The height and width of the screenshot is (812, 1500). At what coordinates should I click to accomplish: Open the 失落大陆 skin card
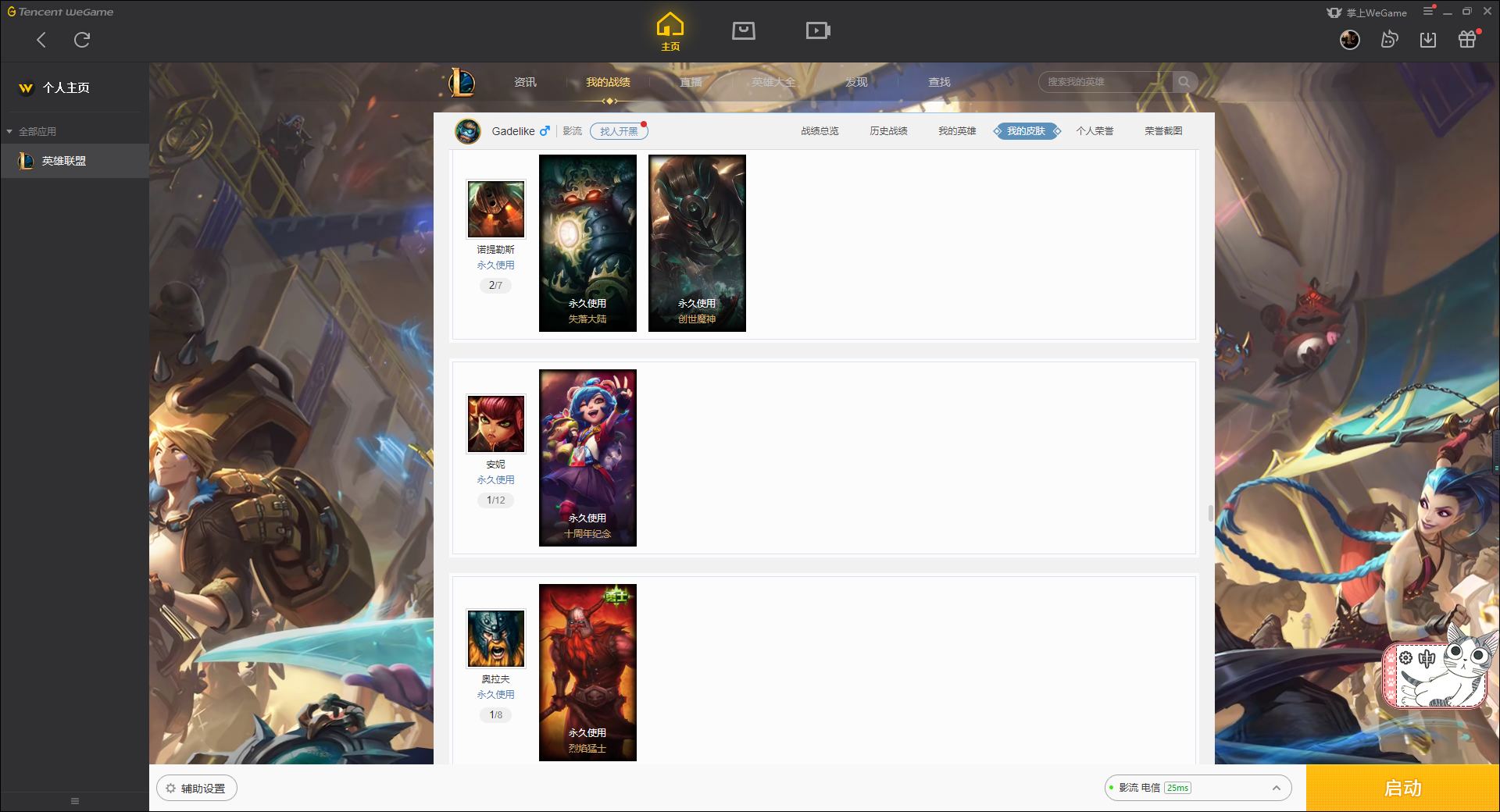587,243
